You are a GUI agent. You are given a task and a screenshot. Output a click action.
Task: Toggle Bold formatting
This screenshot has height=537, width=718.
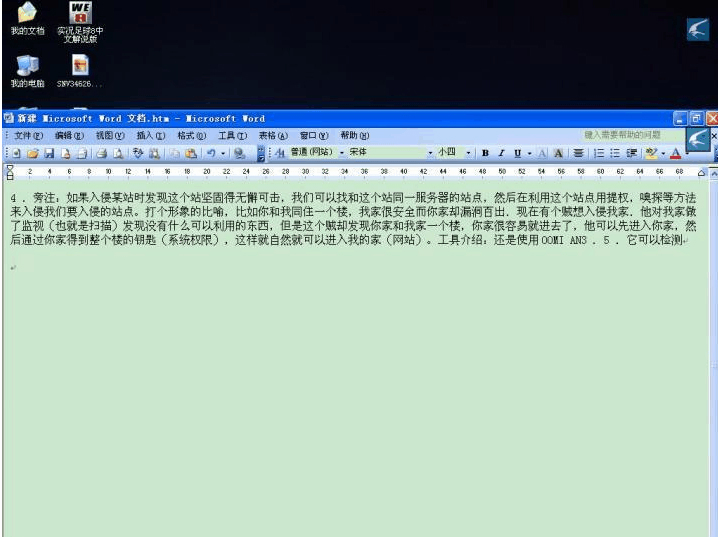(485, 153)
